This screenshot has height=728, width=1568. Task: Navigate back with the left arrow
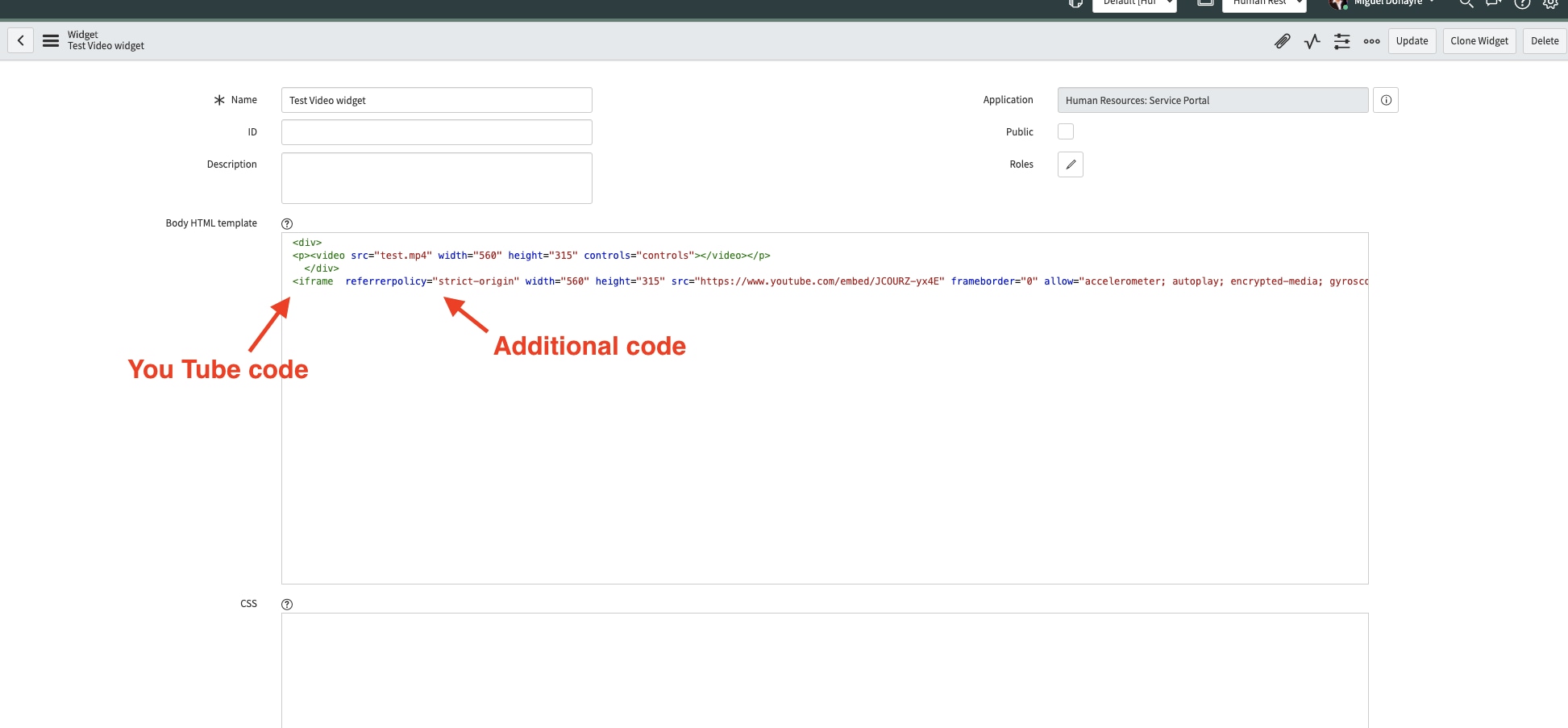[20, 40]
